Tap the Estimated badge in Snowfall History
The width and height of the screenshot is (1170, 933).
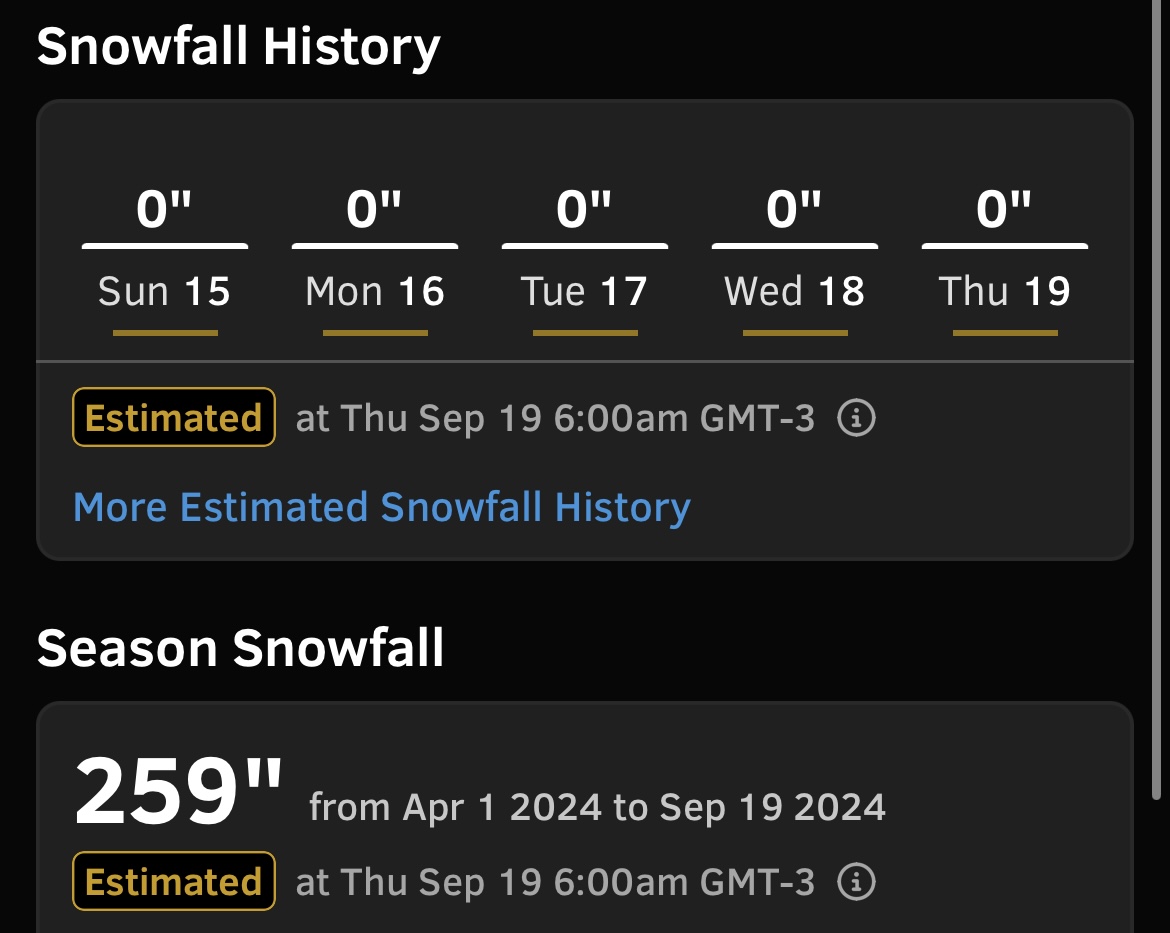(174, 417)
